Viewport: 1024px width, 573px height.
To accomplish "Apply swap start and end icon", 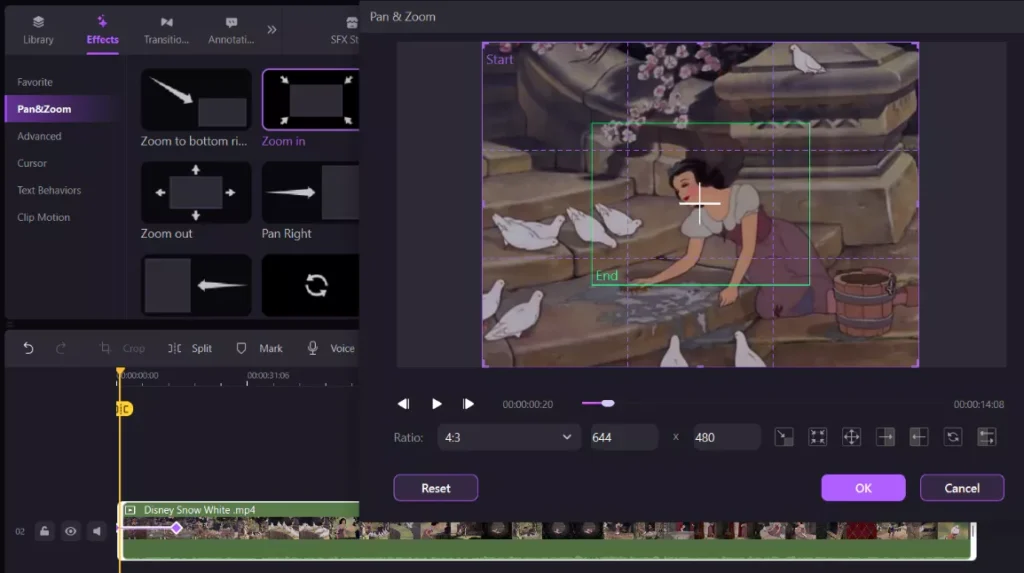I will coord(953,436).
